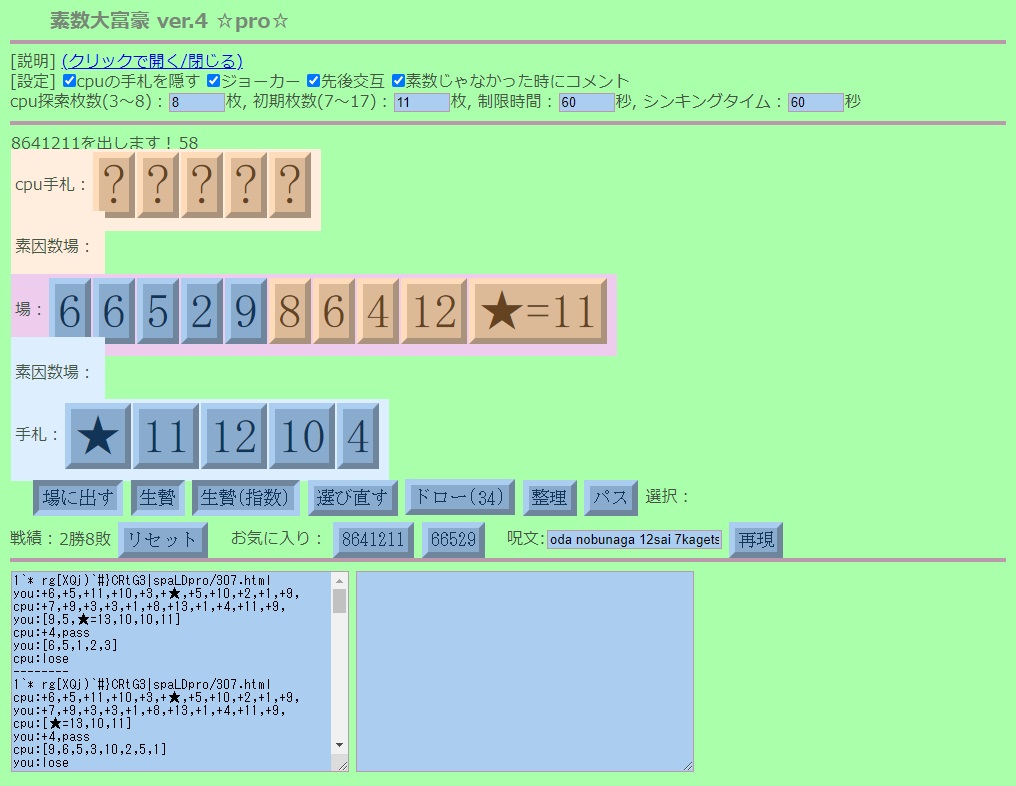Click favorite 8641211 button

[x=373, y=540]
